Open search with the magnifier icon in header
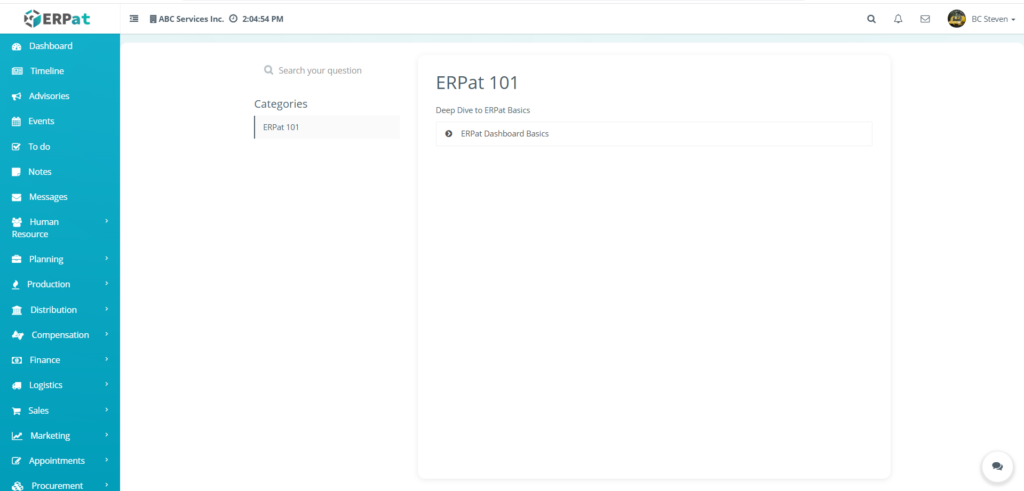1024x491 pixels. click(x=871, y=19)
